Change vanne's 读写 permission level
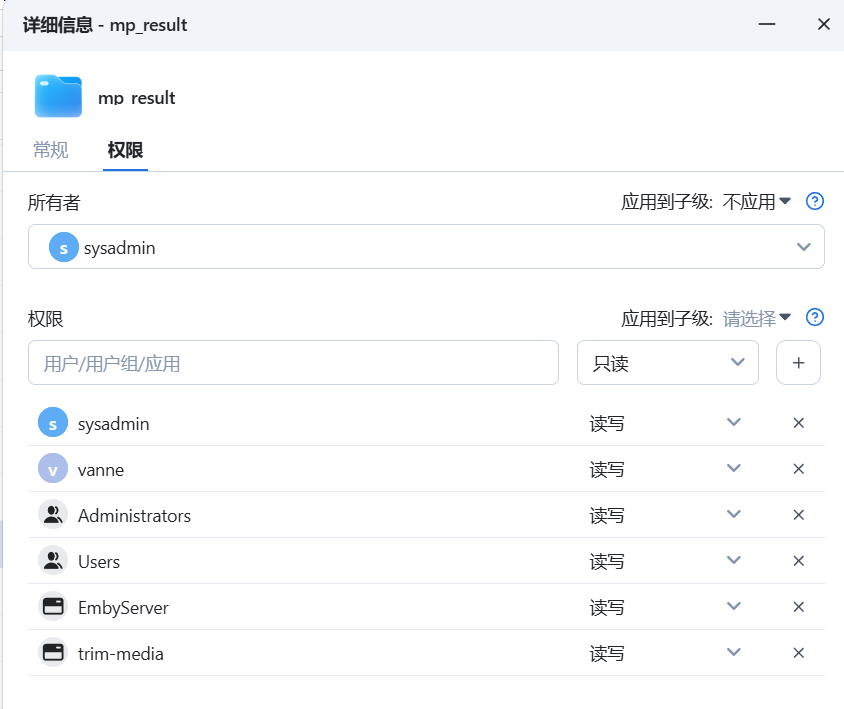844x709 pixels. coord(733,469)
